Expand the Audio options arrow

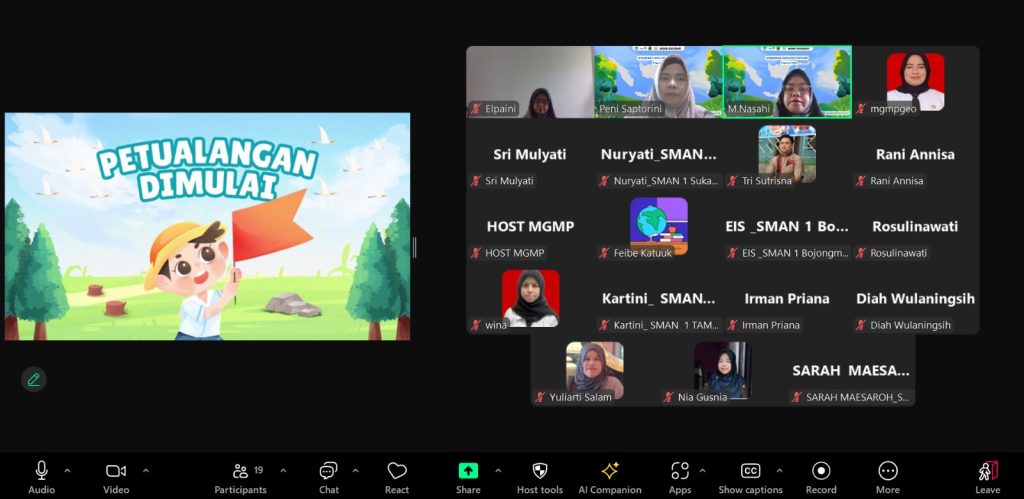click(x=68, y=470)
